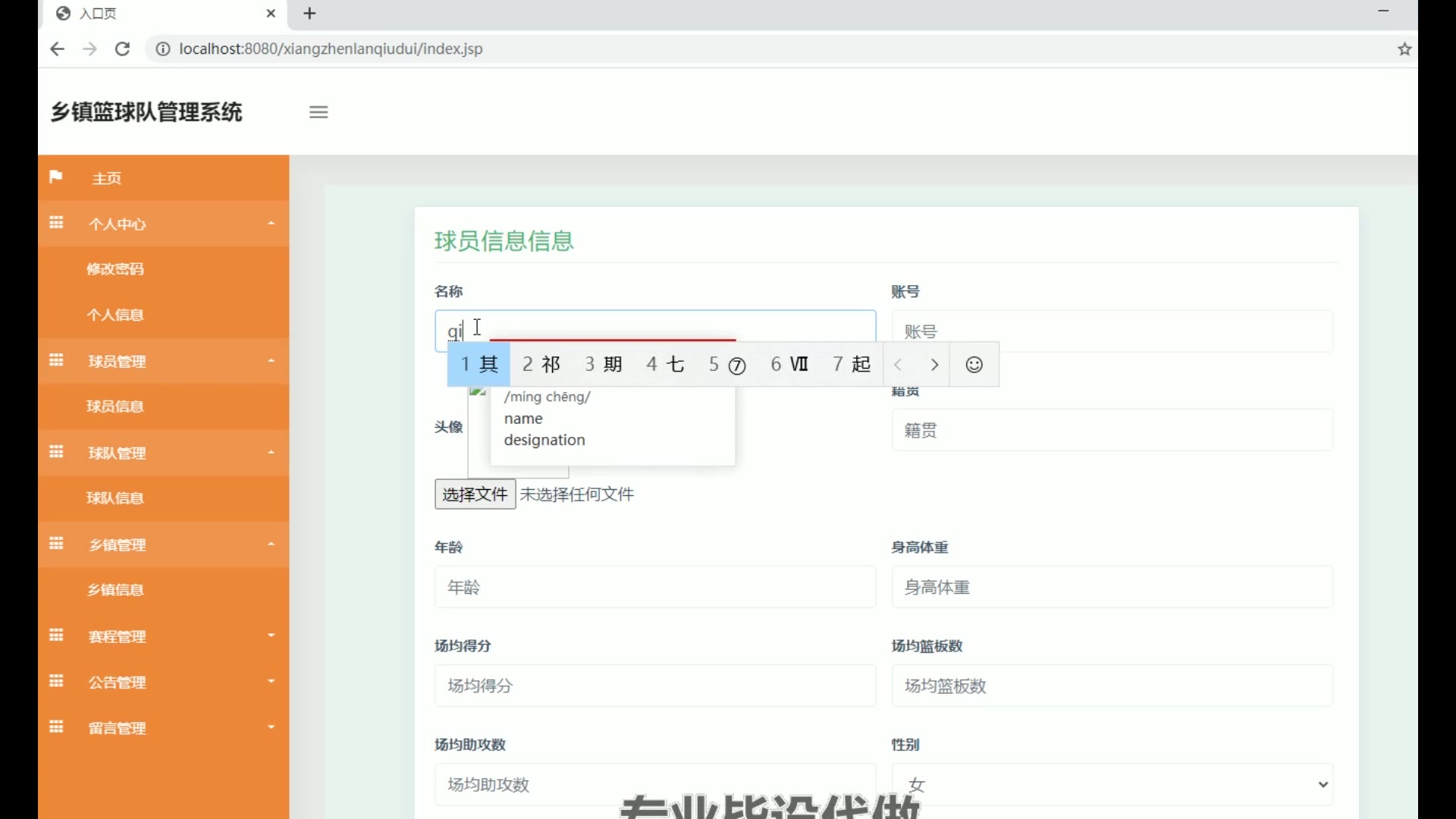The image size is (1456, 819).
Task: Collapse the 个人中心 menu arrow
Action: click(x=271, y=224)
